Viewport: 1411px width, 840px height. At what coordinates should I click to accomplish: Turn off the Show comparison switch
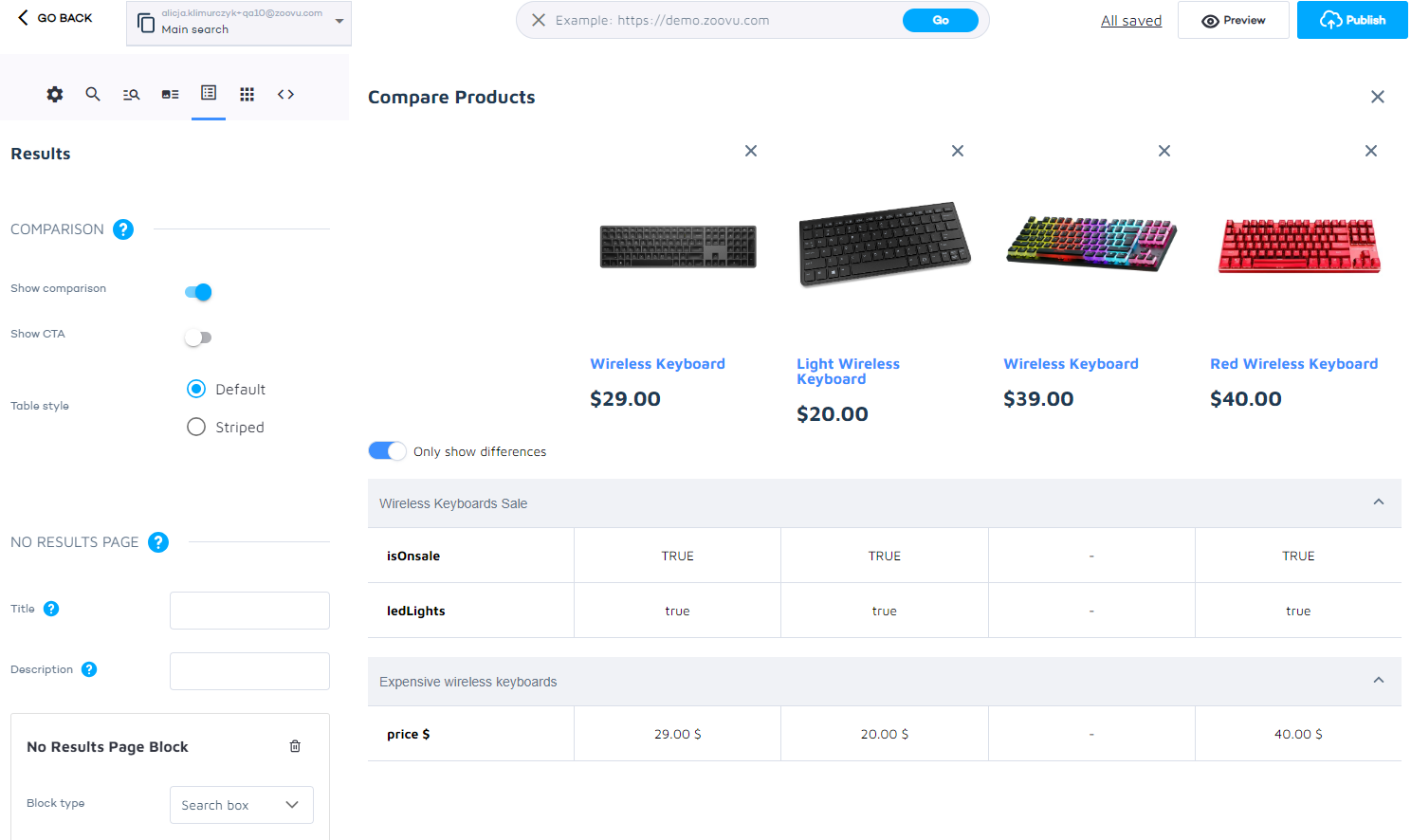tap(198, 292)
